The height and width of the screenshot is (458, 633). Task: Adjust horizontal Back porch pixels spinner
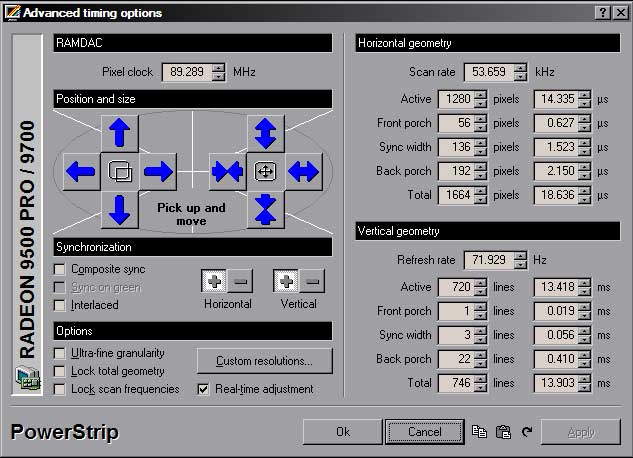click(480, 171)
